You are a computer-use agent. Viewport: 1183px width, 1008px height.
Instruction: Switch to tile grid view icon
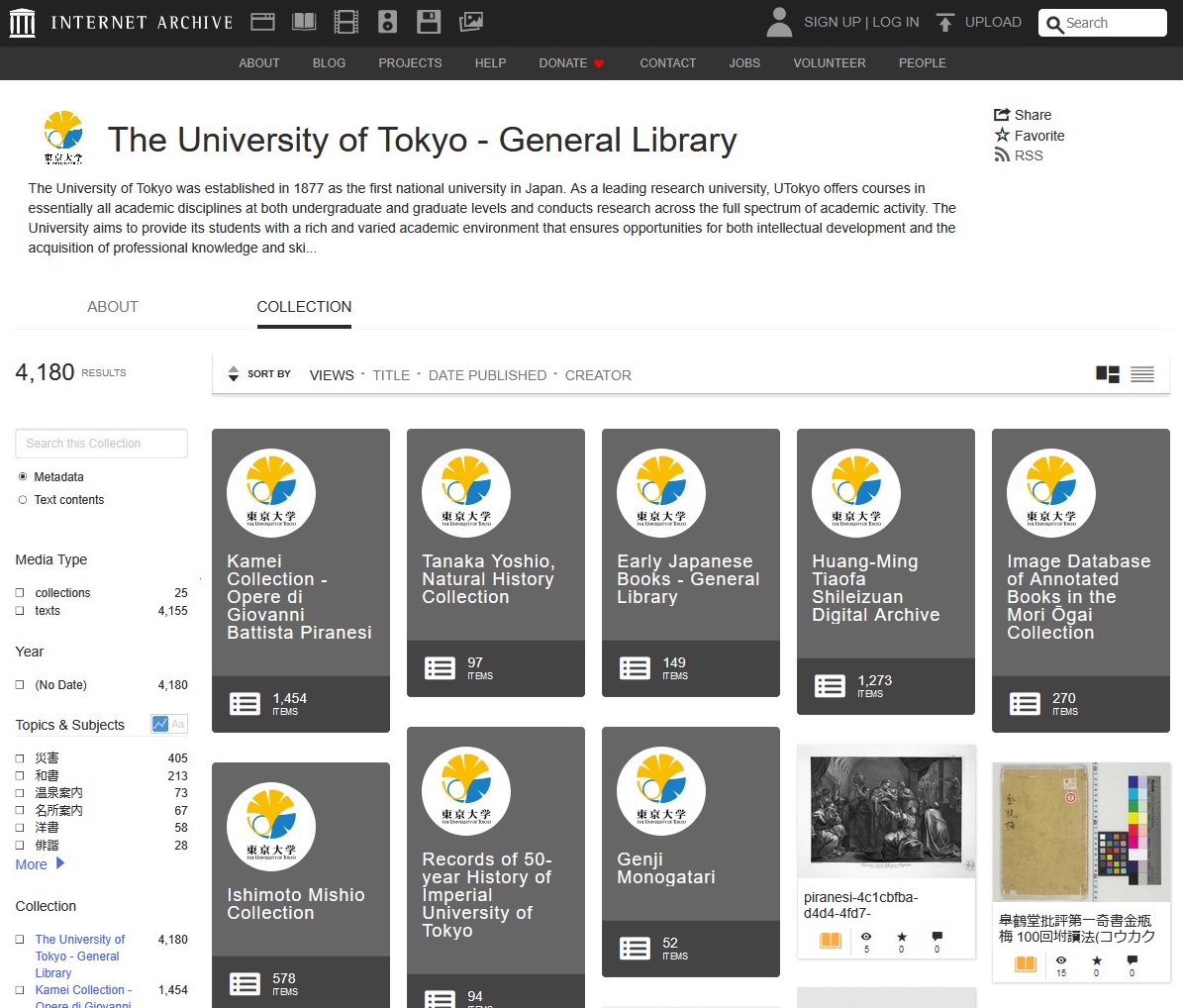click(1108, 374)
